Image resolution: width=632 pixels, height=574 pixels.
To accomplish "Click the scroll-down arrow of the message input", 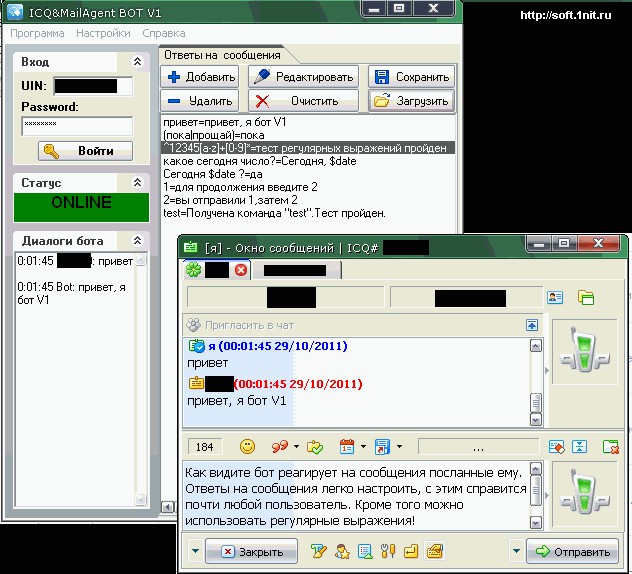I will pyautogui.click(x=536, y=523).
